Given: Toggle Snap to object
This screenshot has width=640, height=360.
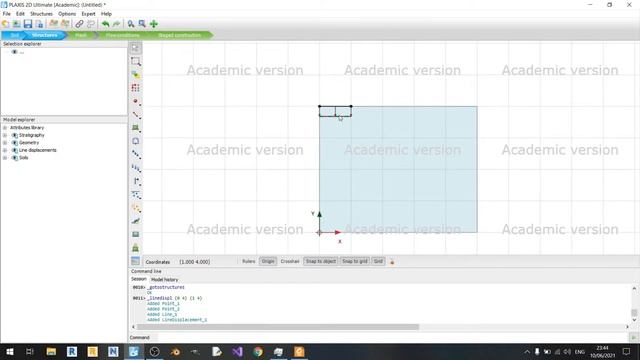Looking at the screenshot, I should click(320, 261).
